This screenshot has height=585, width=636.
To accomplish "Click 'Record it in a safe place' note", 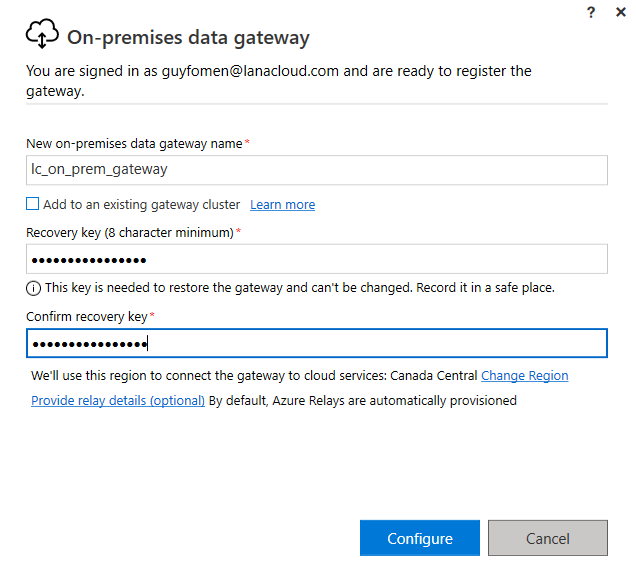I will click(485, 288).
